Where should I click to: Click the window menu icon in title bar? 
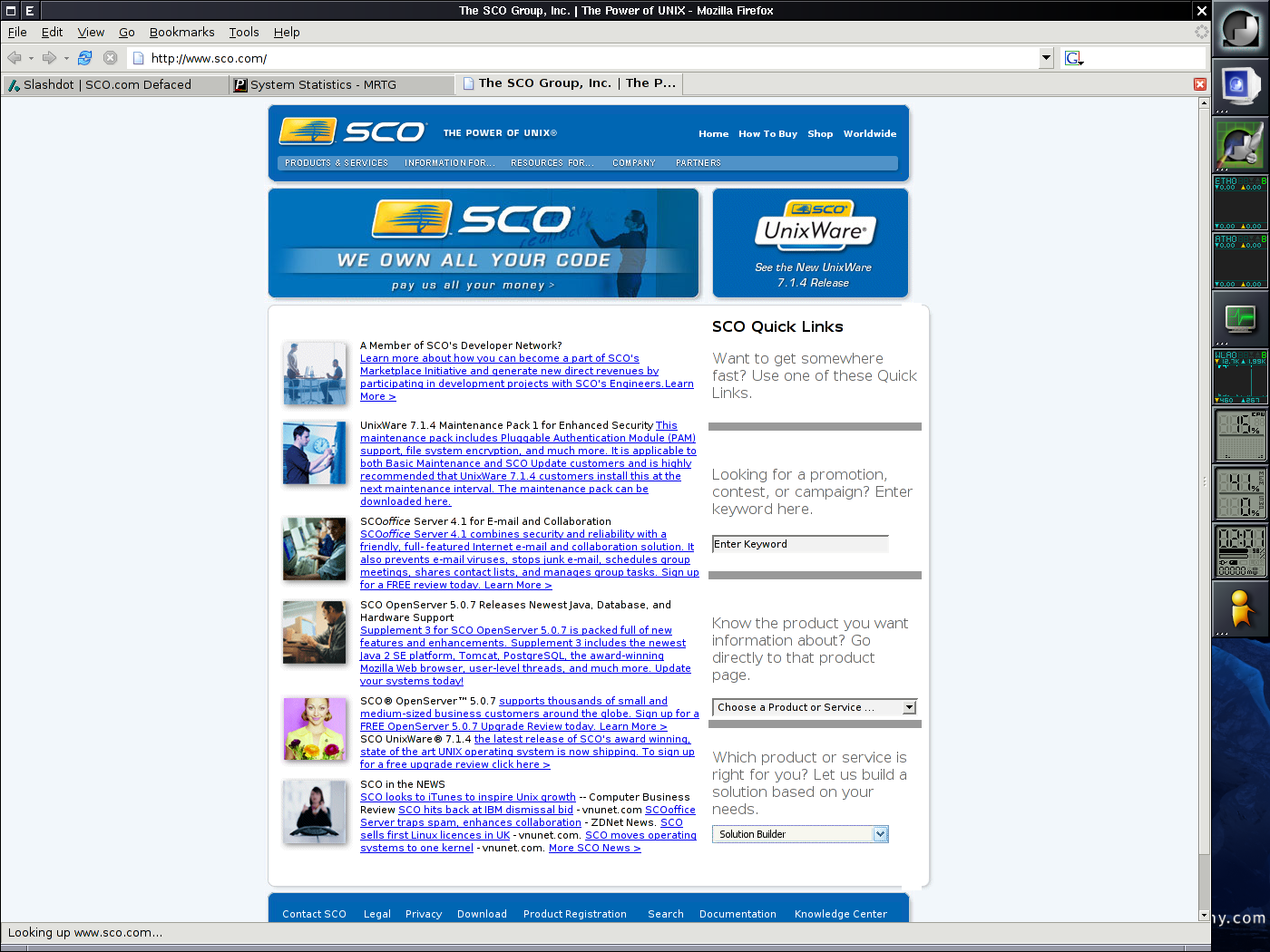(x=11, y=11)
